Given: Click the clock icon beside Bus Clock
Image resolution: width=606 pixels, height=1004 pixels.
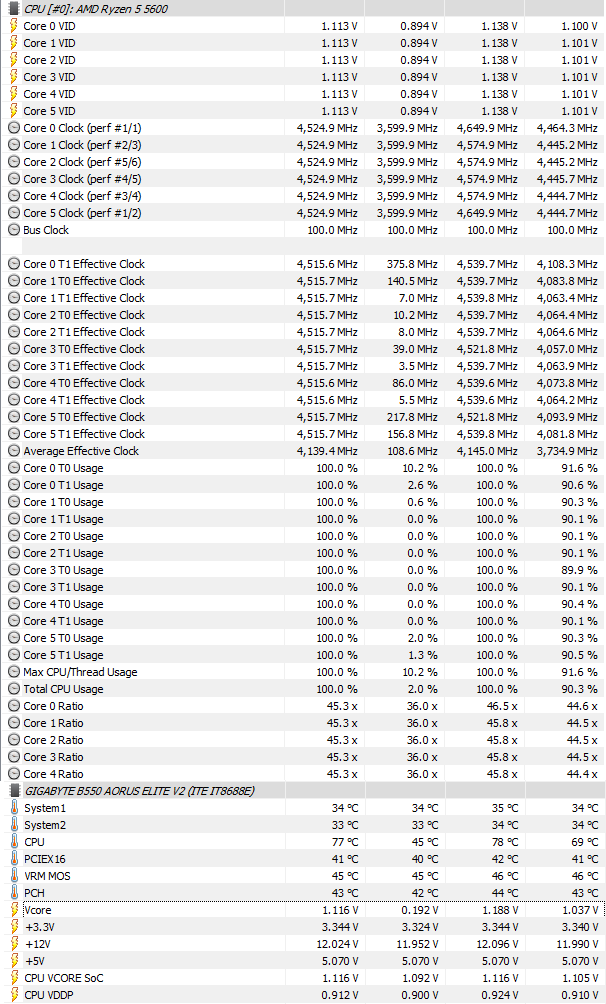Looking at the screenshot, I should click(13, 230).
